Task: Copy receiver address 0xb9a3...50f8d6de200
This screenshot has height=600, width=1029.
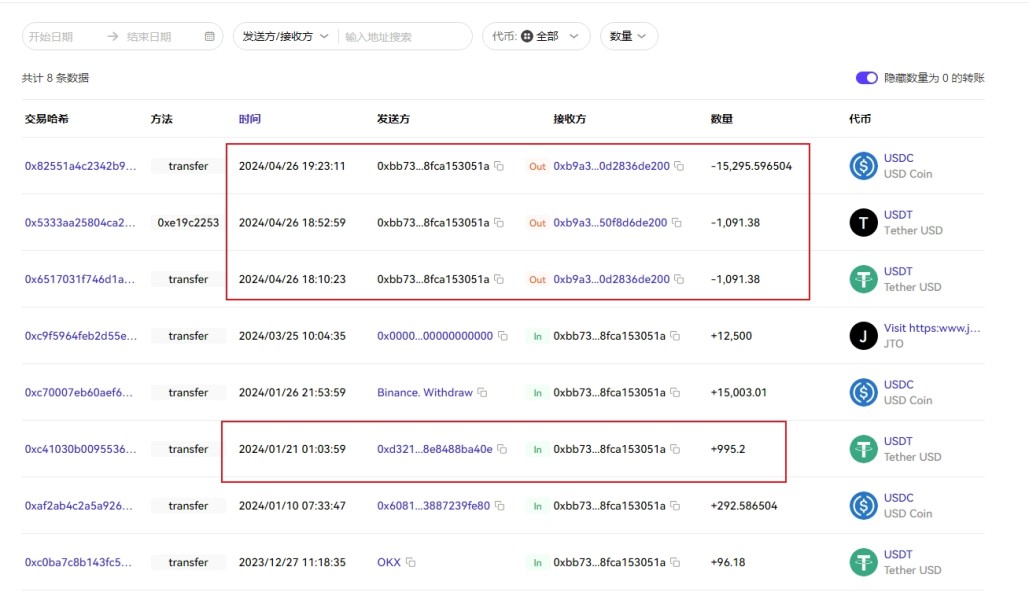Action: click(677, 223)
